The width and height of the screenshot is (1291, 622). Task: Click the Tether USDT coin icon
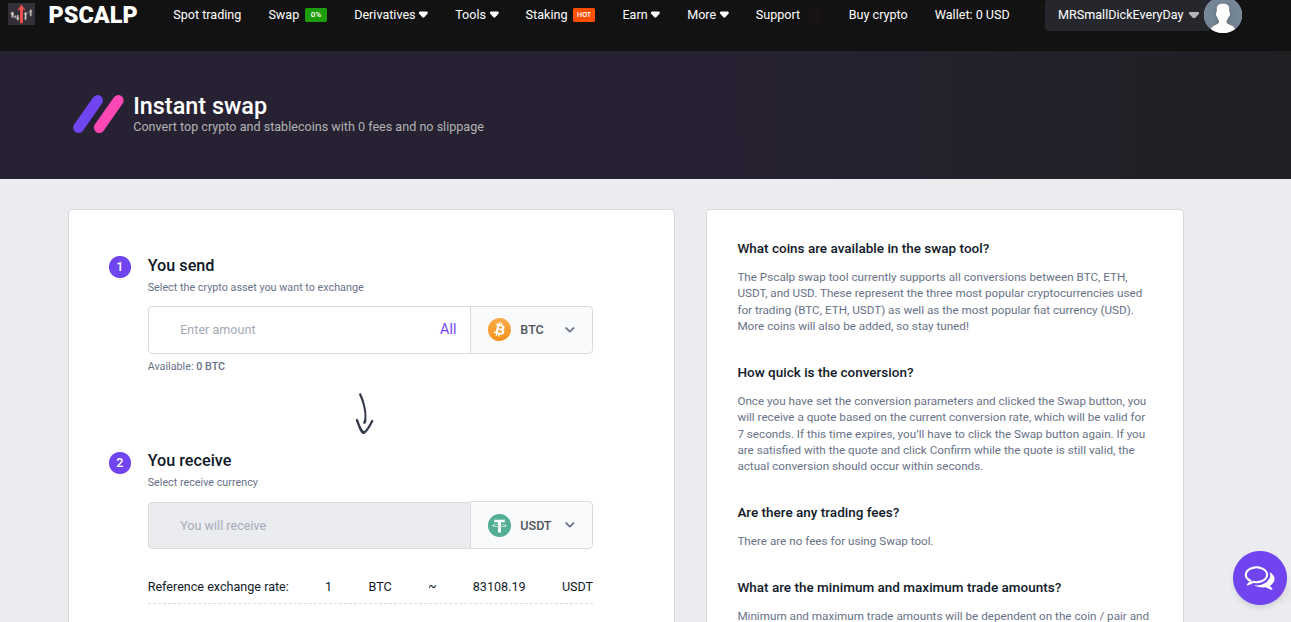499,525
